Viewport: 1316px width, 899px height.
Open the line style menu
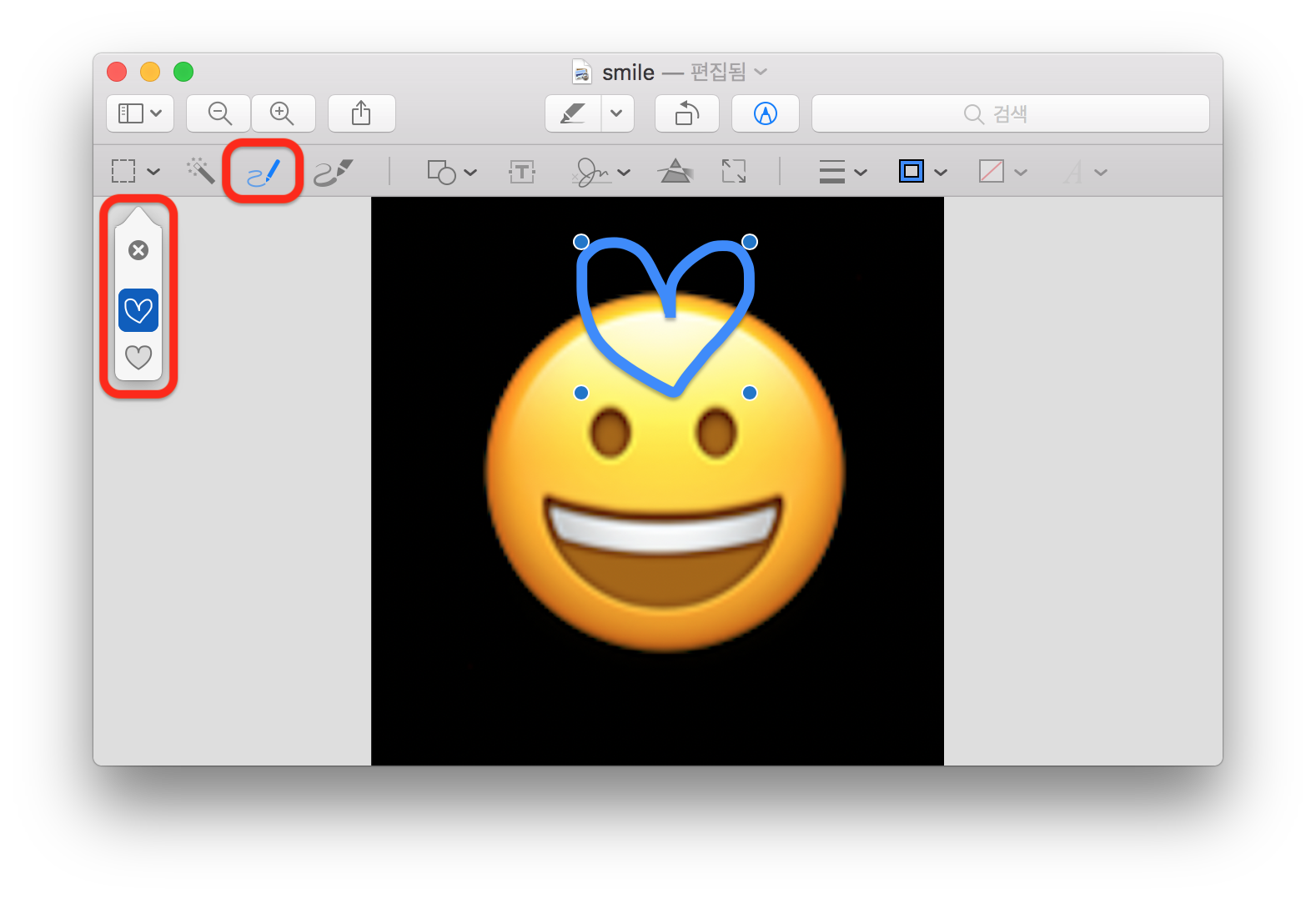pyautogui.click(x=832, y=172)
